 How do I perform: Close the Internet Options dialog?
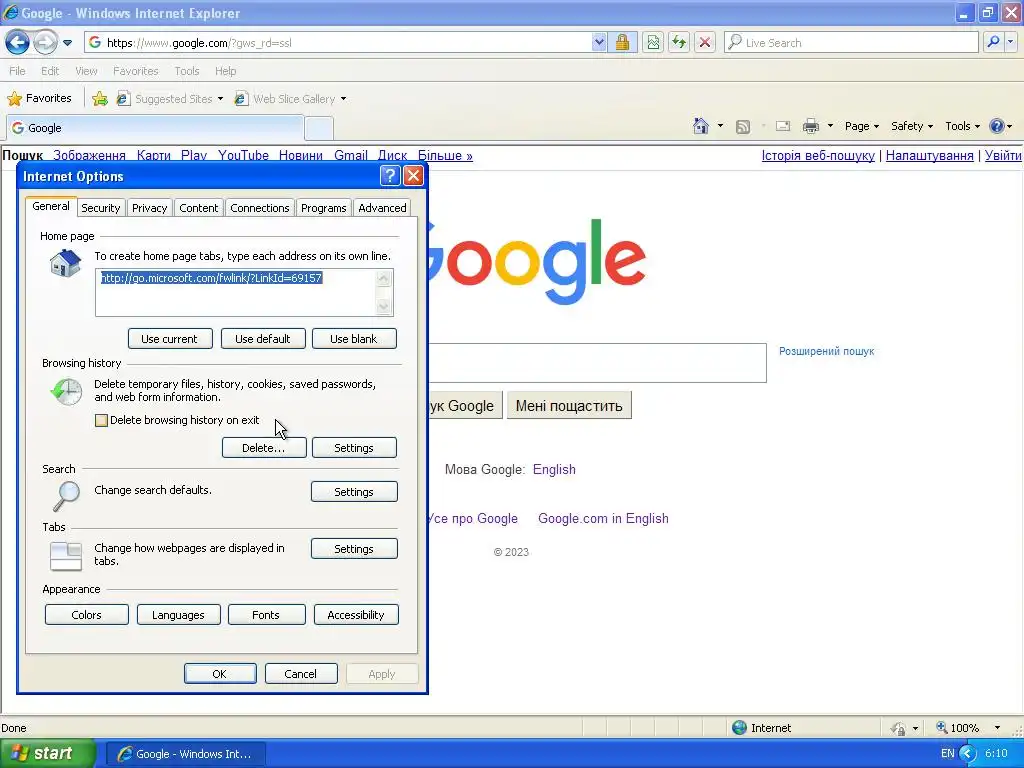click(x=413, y=175)
